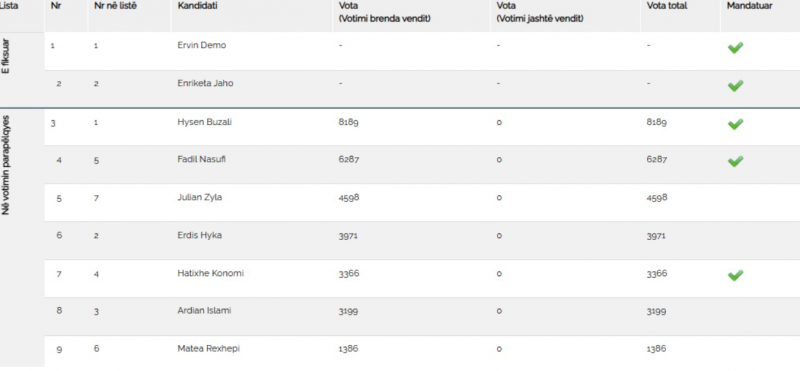Click the Nr në listë column header
This screenshot has height=371, width=800.
pos(115,6)
